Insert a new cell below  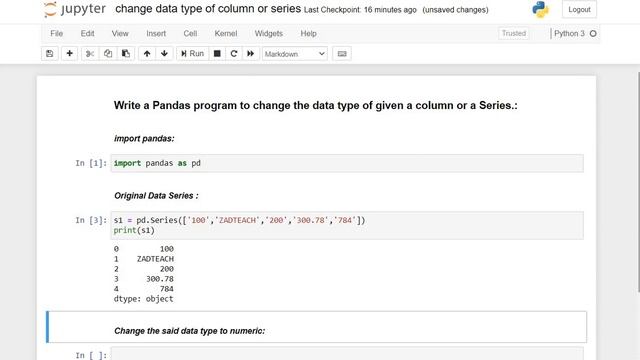[69, 54]
